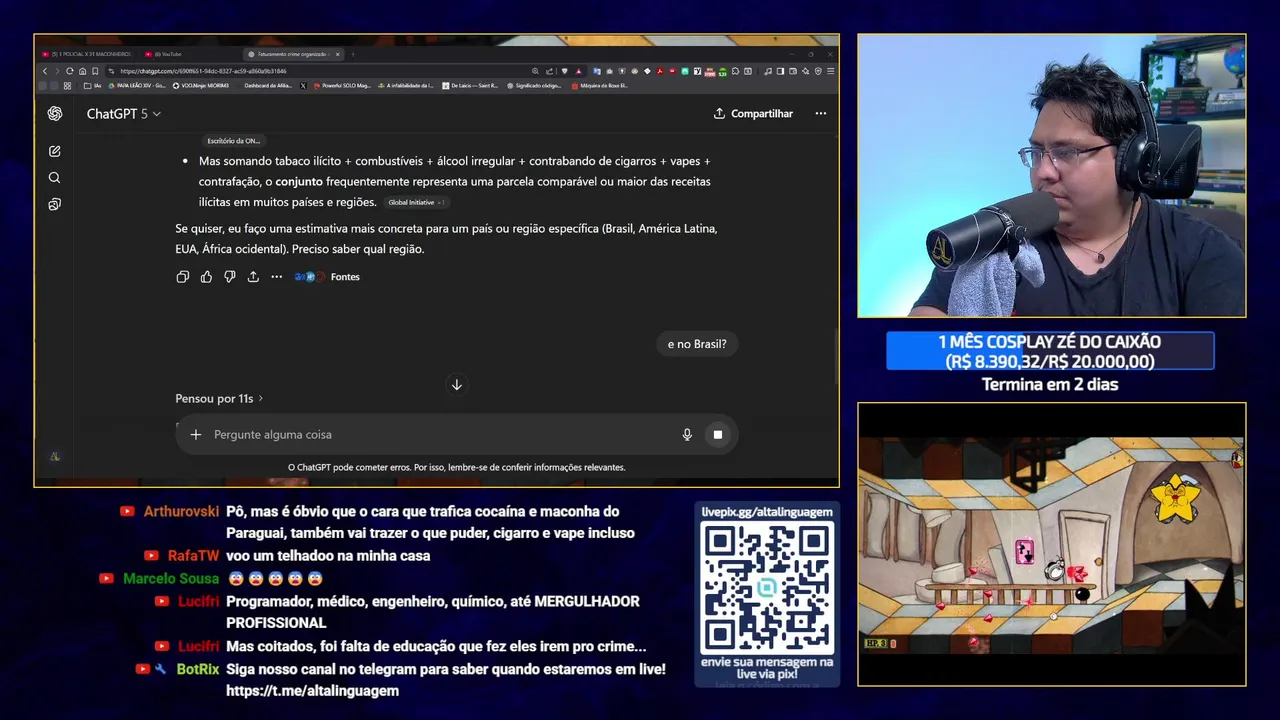Click the 'Termina em 2 dias' text
Screen dimensions: 1280x720
(x=1050, y=385)
